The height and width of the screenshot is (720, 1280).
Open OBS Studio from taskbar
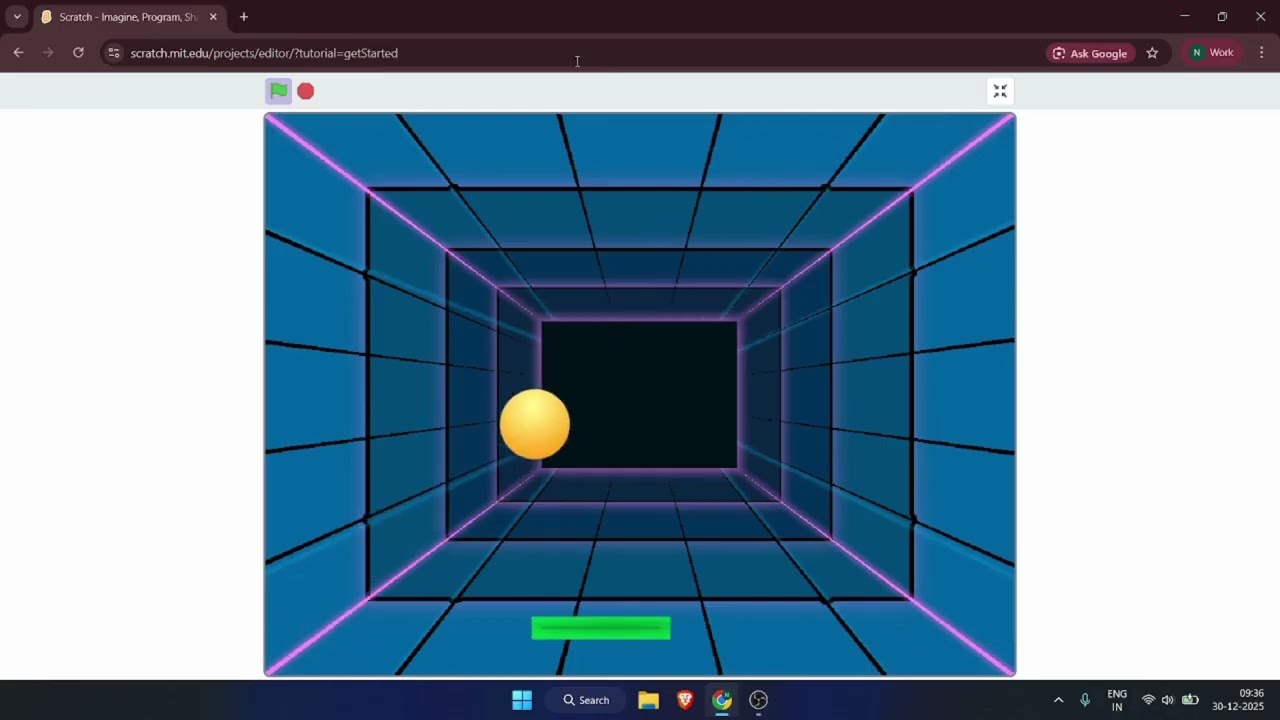coord(759,700)
